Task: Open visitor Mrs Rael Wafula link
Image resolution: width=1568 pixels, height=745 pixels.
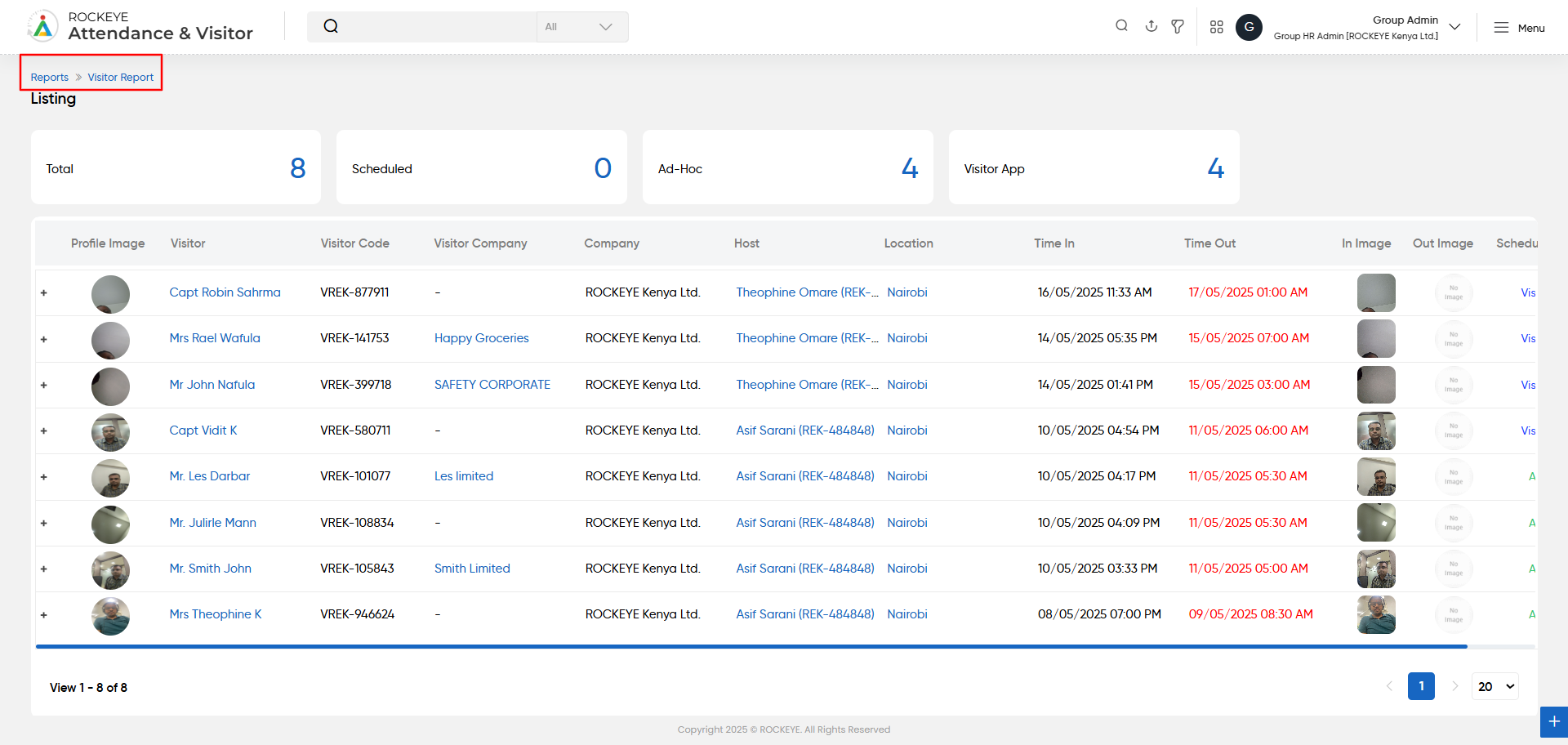Action: click(x=215, y=338)
